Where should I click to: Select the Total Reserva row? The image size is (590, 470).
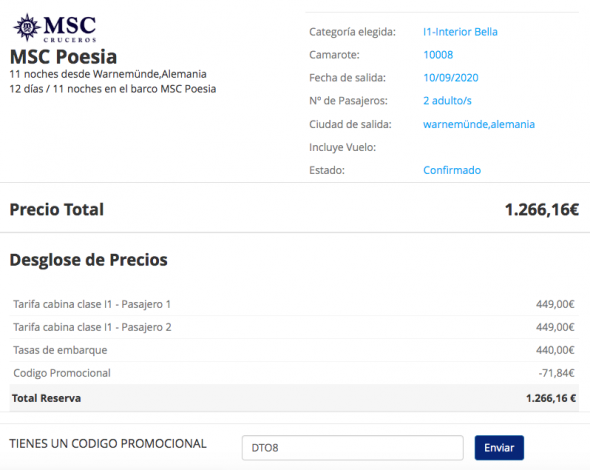click(x=294, y=398)
